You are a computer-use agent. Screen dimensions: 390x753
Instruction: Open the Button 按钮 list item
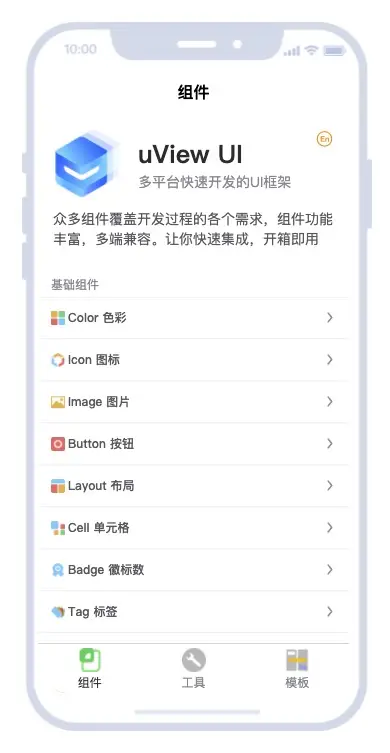point(195,444)
